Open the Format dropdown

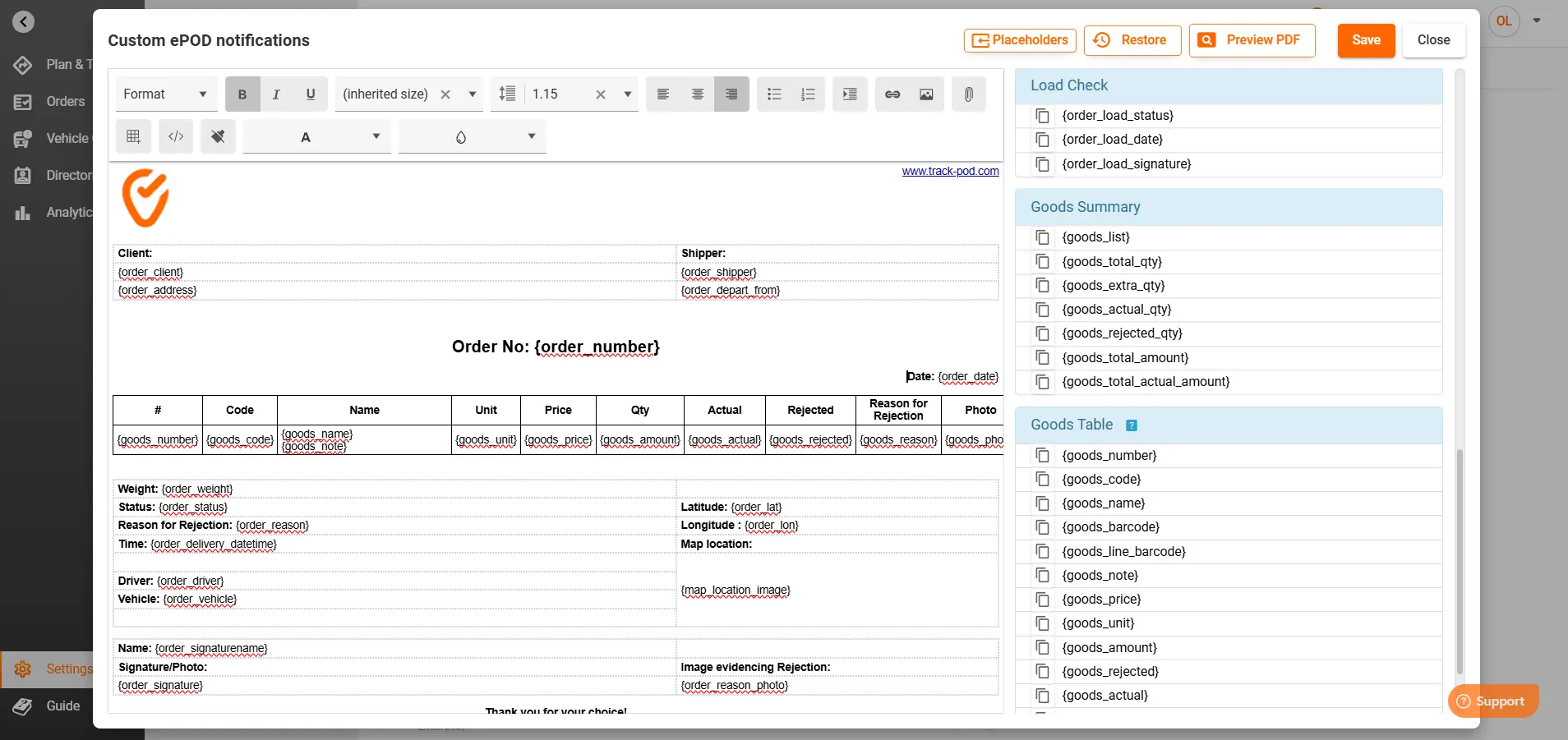click(165, 94)
